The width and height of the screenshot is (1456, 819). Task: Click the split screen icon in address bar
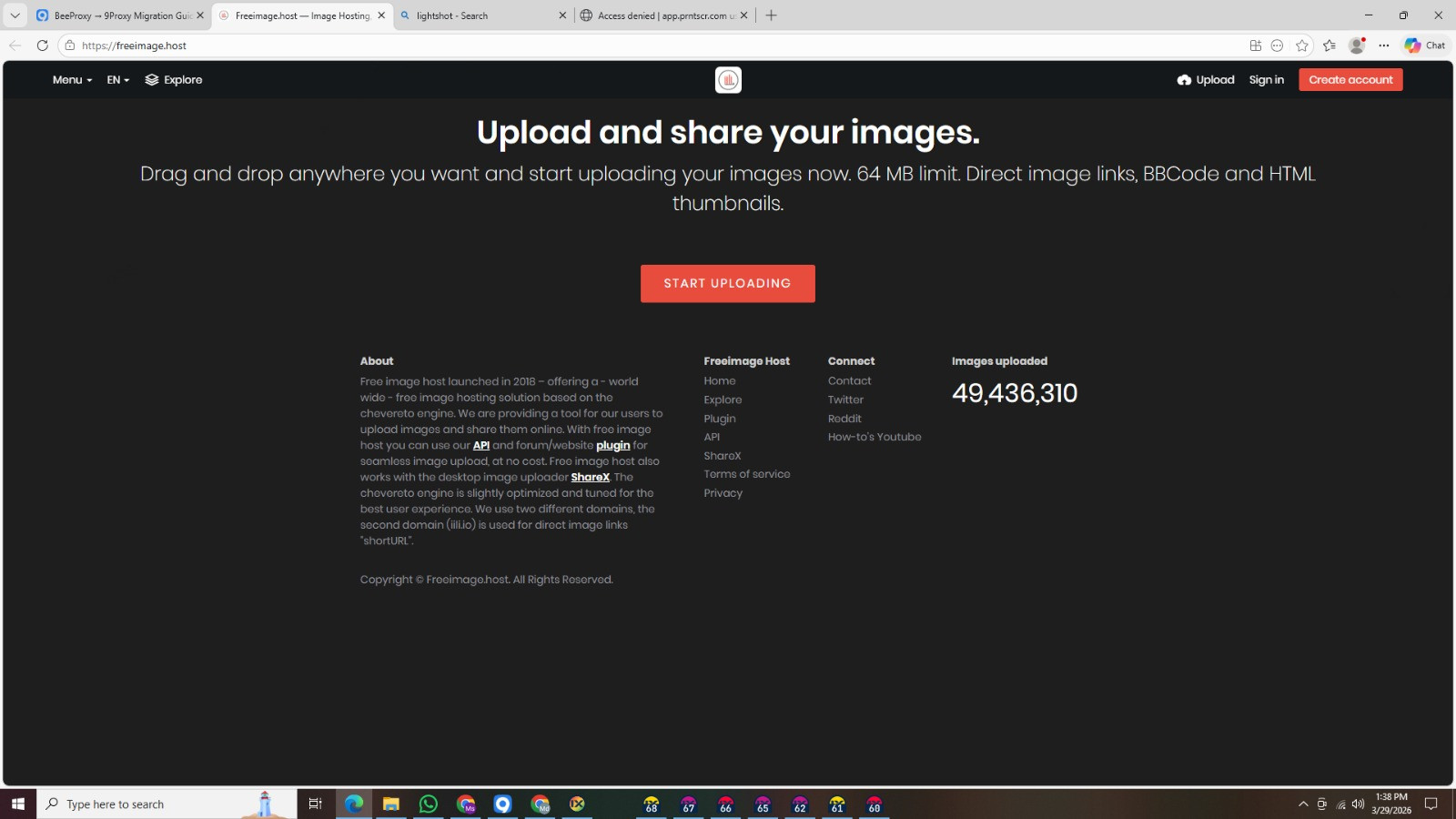click(1256, 45)
